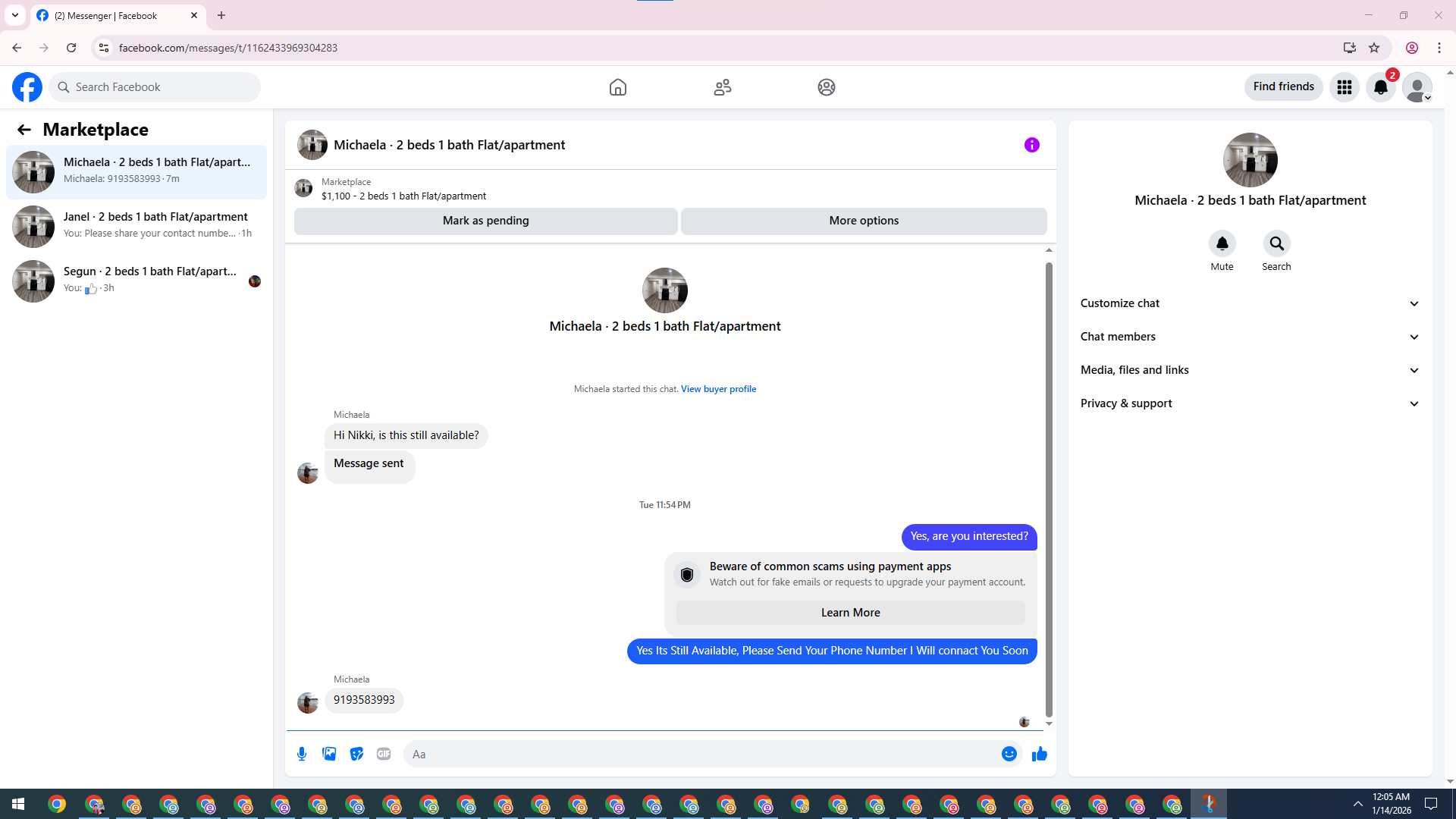Click the voice clip microphone icon

[302, 754]
